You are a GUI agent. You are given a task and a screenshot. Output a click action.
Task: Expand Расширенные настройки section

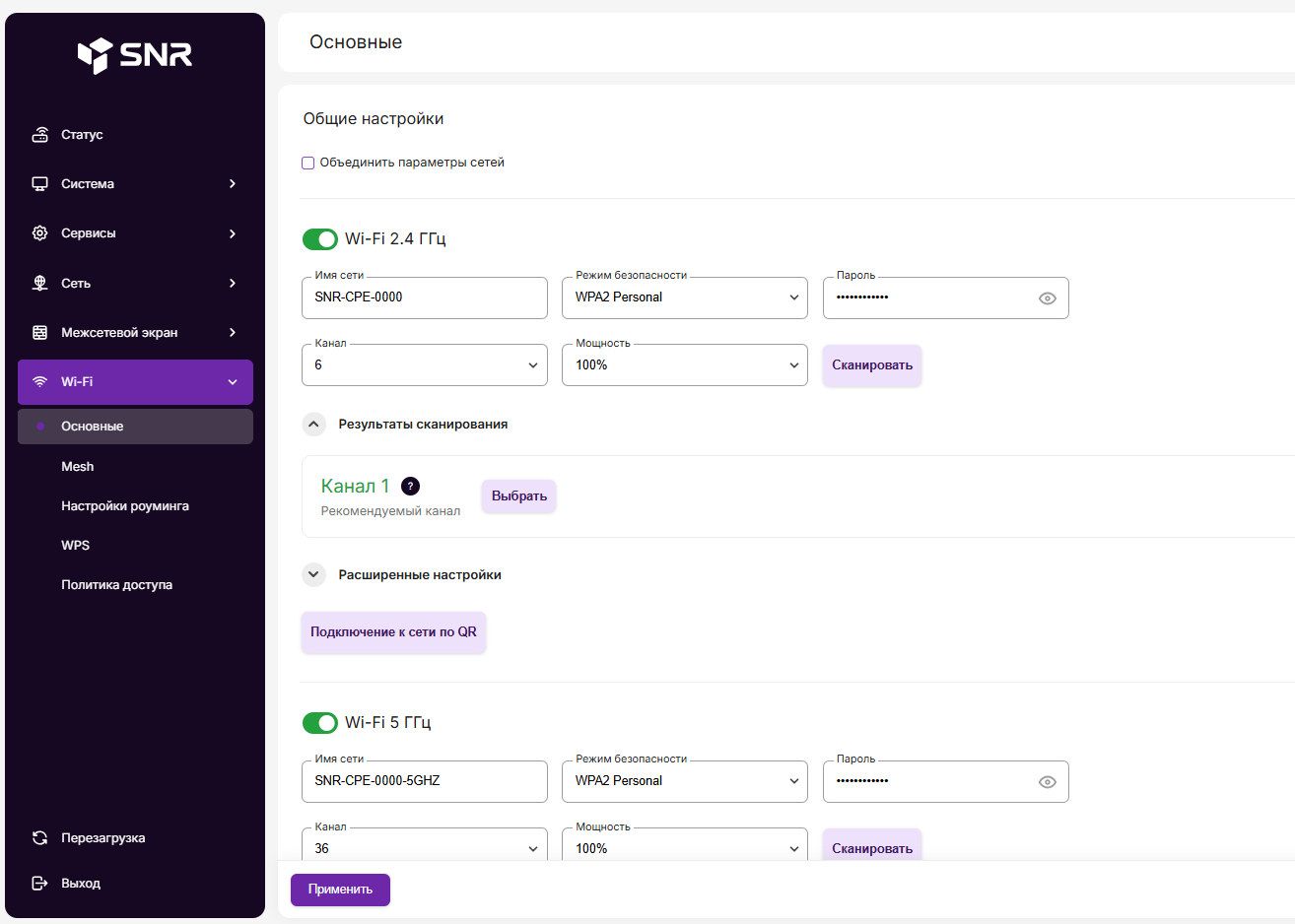tap(313, 574)
